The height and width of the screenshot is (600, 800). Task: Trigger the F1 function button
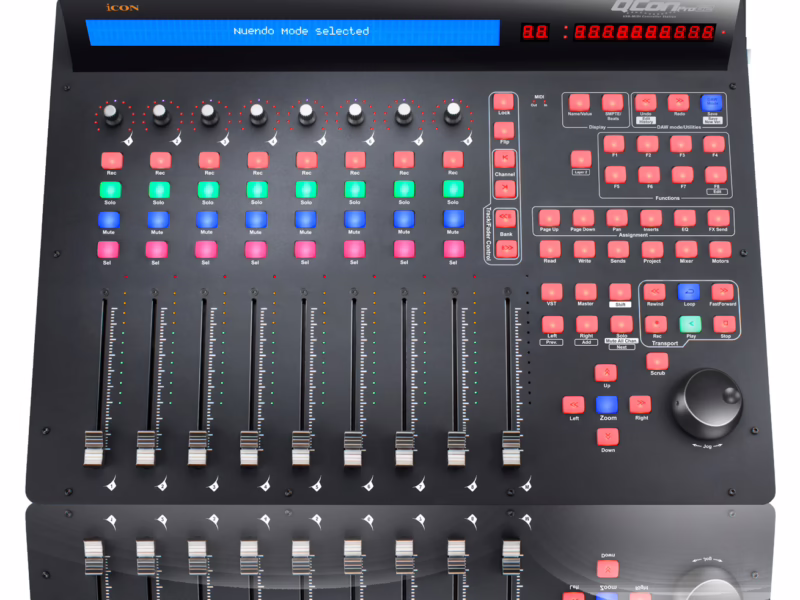click(x=614, y=144)
